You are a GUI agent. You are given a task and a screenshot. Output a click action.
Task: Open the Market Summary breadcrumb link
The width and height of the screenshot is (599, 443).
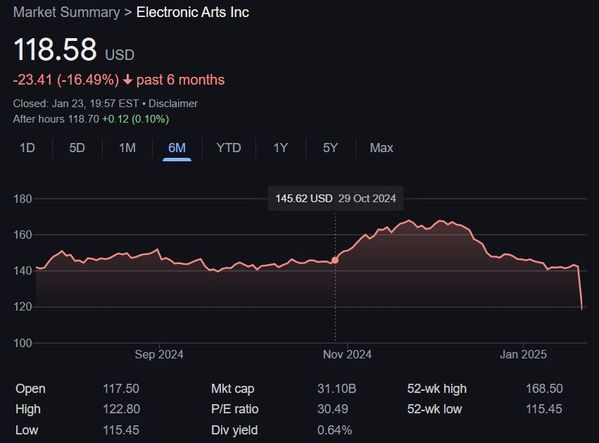[x=66, y=12]
